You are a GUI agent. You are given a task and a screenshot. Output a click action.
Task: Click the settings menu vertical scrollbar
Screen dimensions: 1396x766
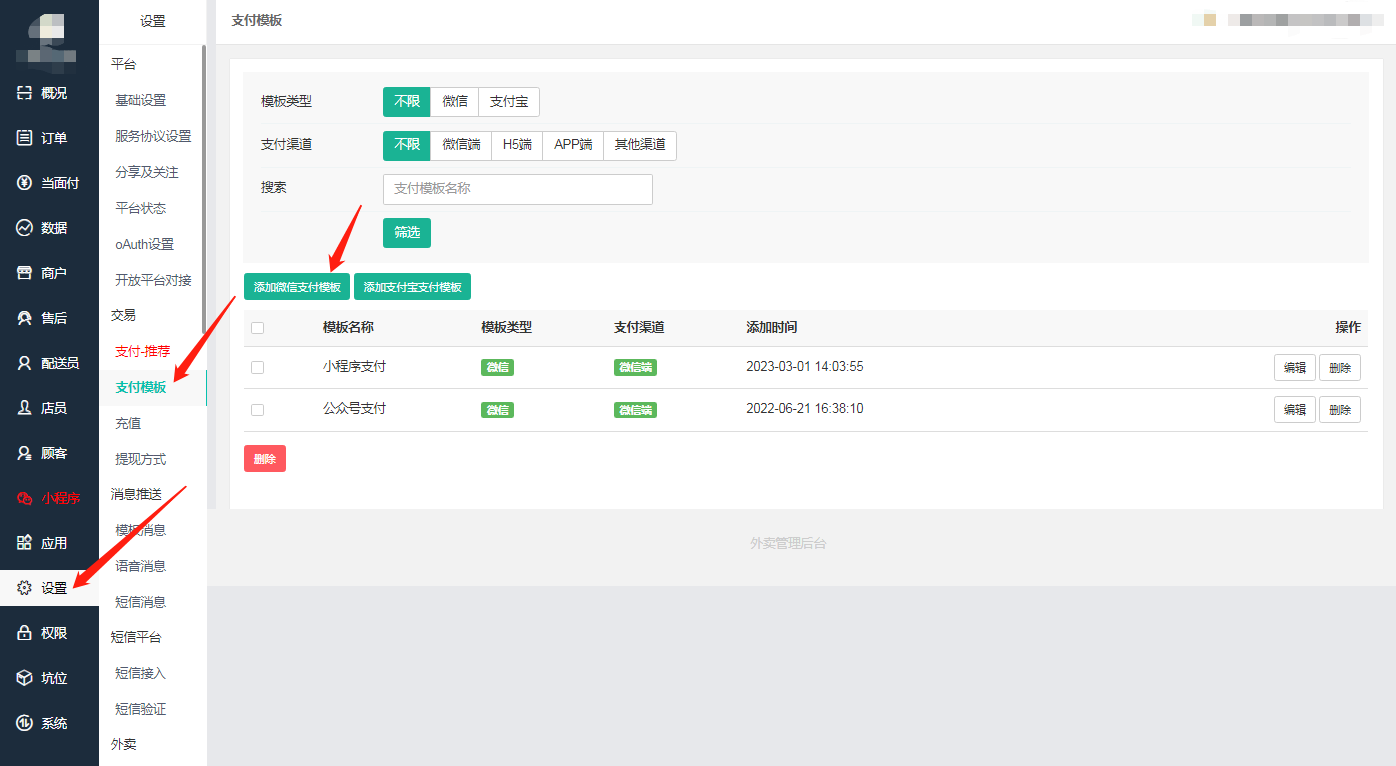click(x=204, y=190)
